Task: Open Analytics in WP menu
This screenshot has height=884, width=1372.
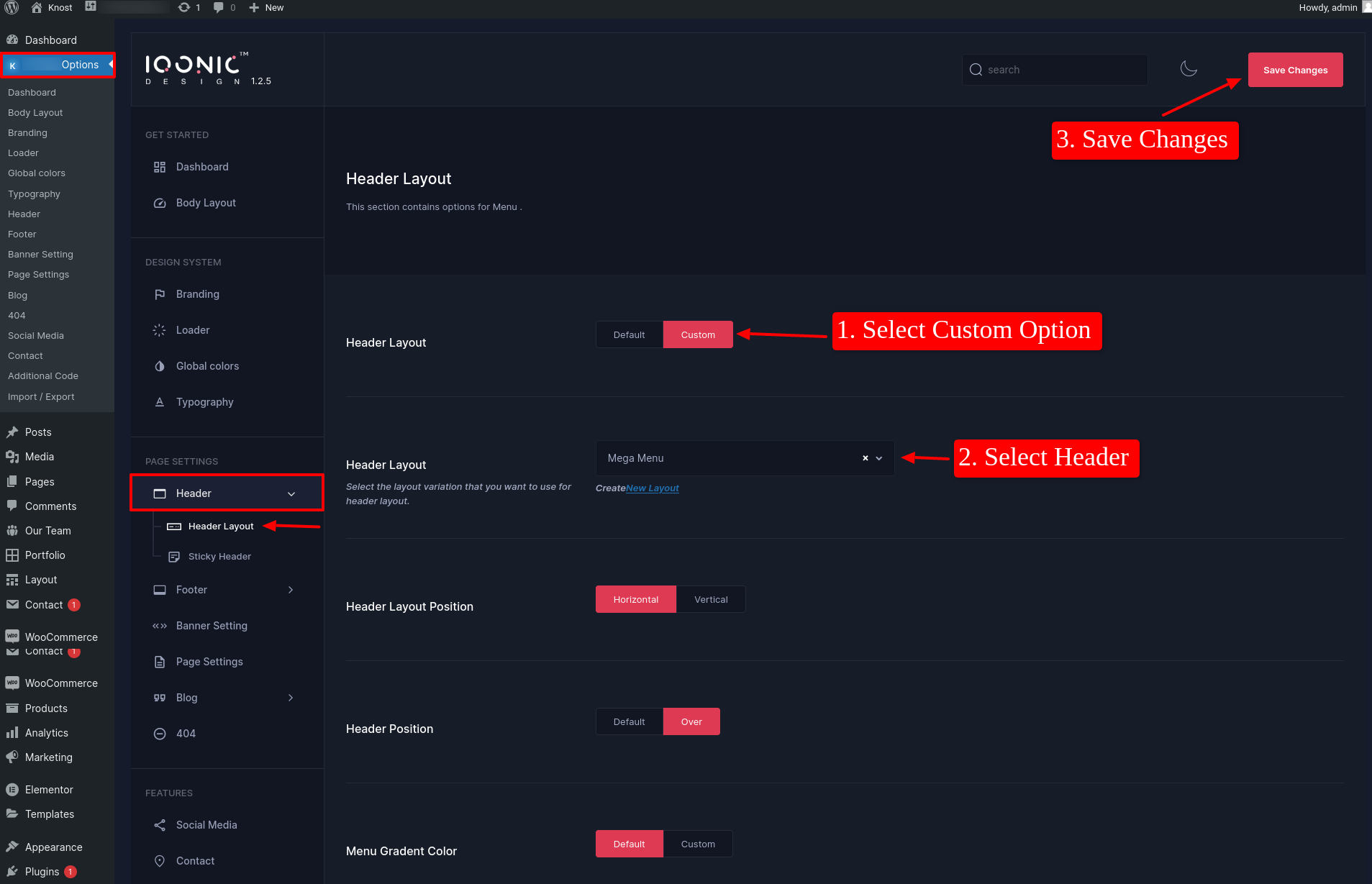Action: (47, 733)
